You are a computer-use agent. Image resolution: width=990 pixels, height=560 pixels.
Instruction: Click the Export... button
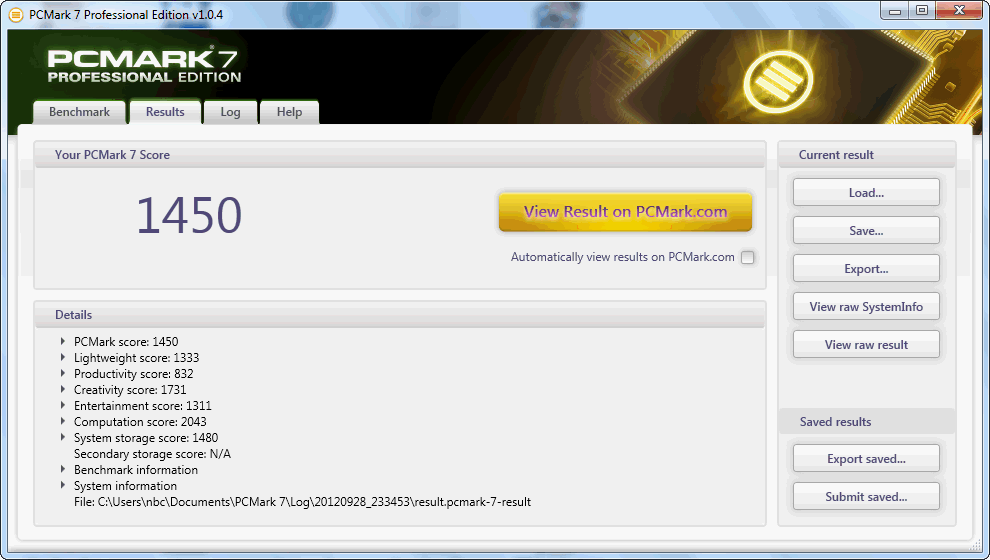pos(866,268)
